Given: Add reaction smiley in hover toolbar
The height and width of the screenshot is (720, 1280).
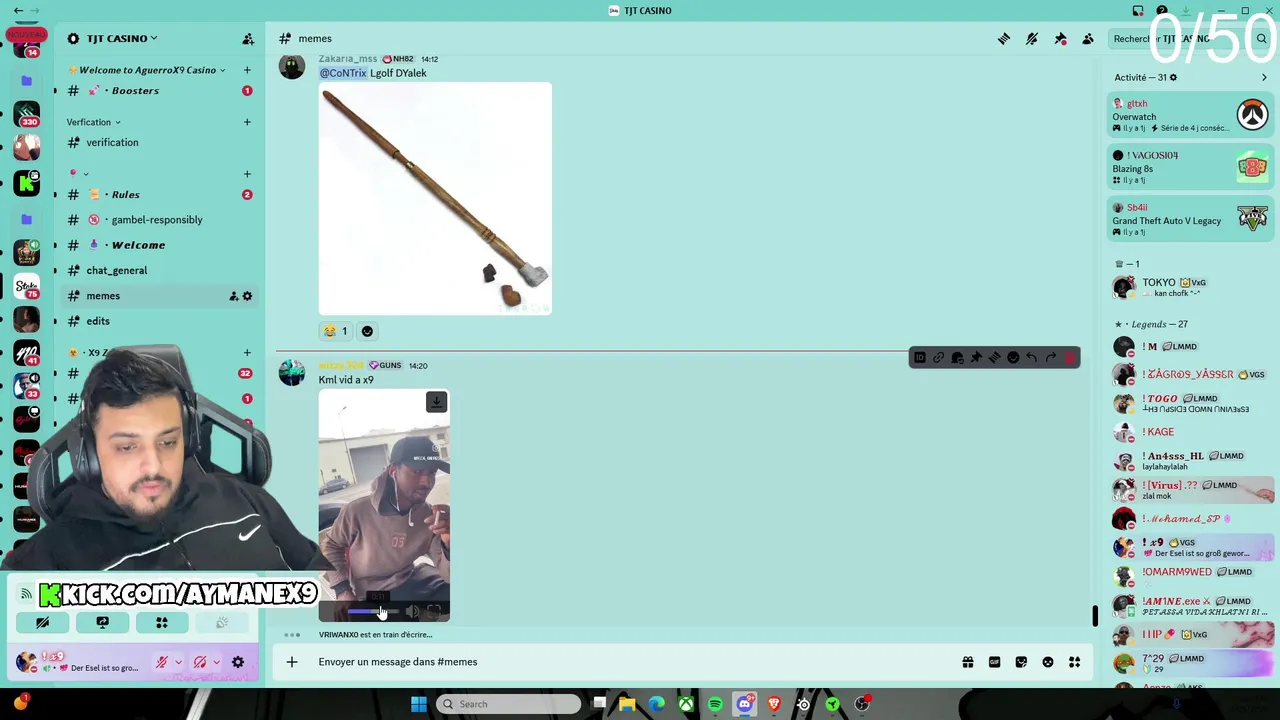Looking at the screenshot, I should coord(1013,358).
